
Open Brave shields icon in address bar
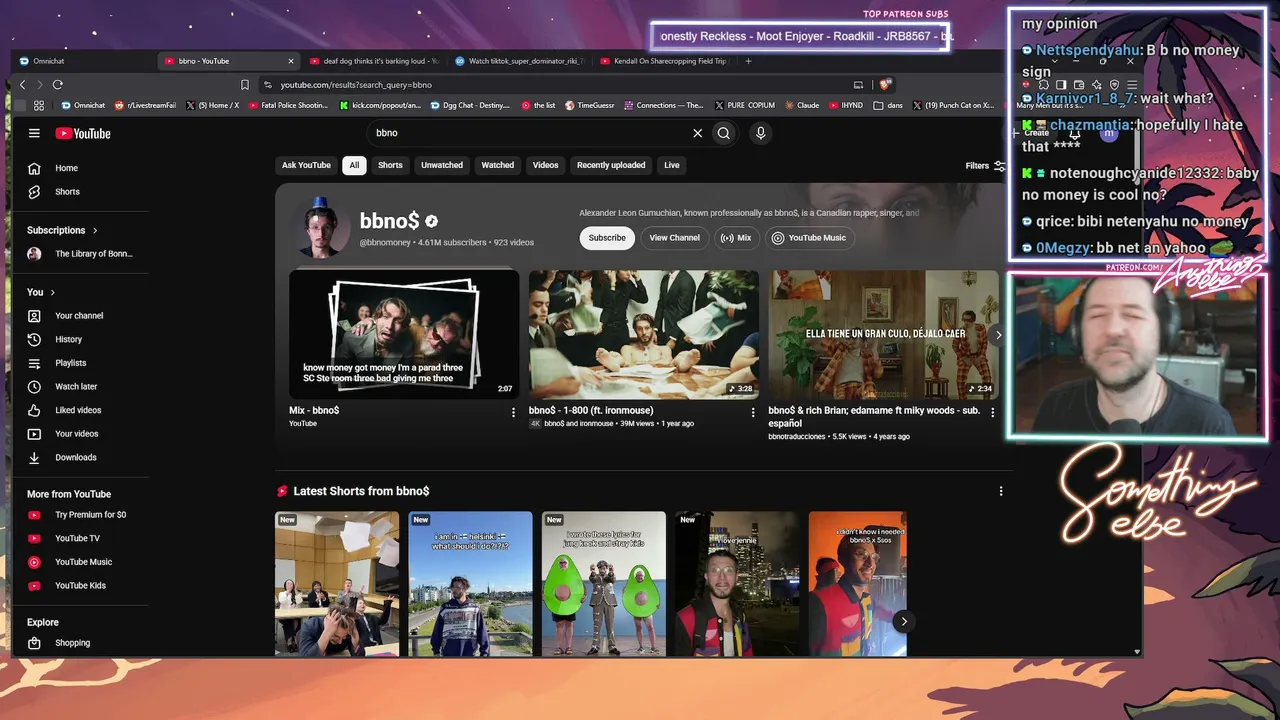click(x=885, y=85)
